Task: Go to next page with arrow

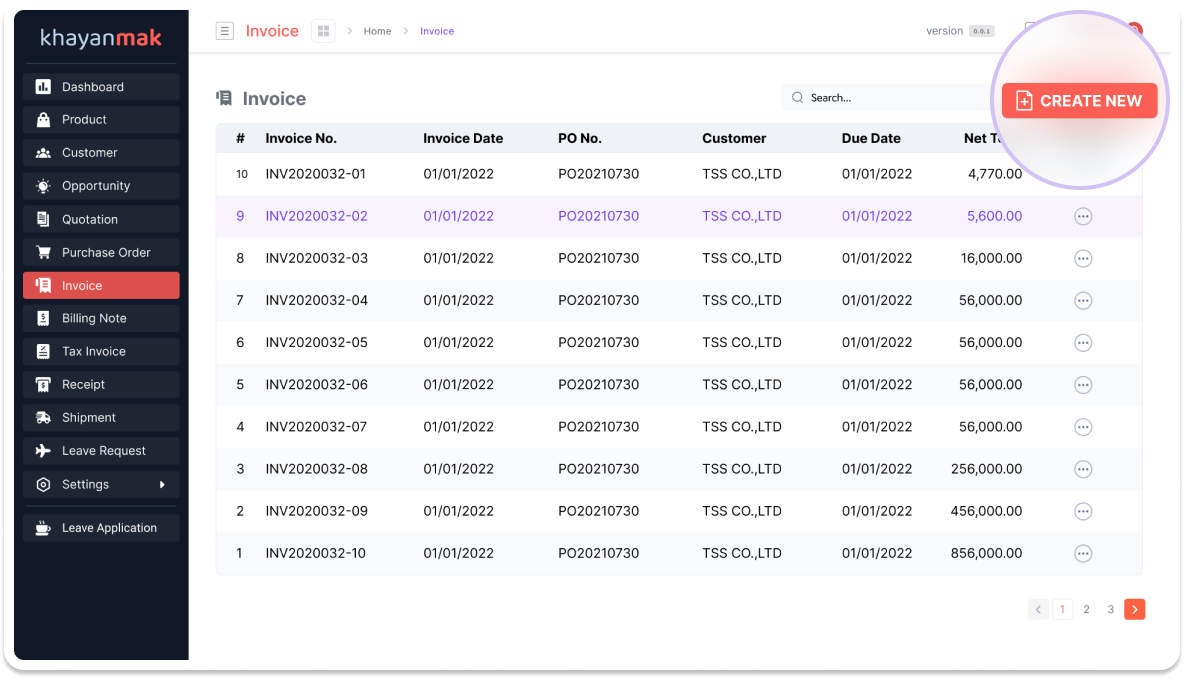Action: pos(1134,609)
